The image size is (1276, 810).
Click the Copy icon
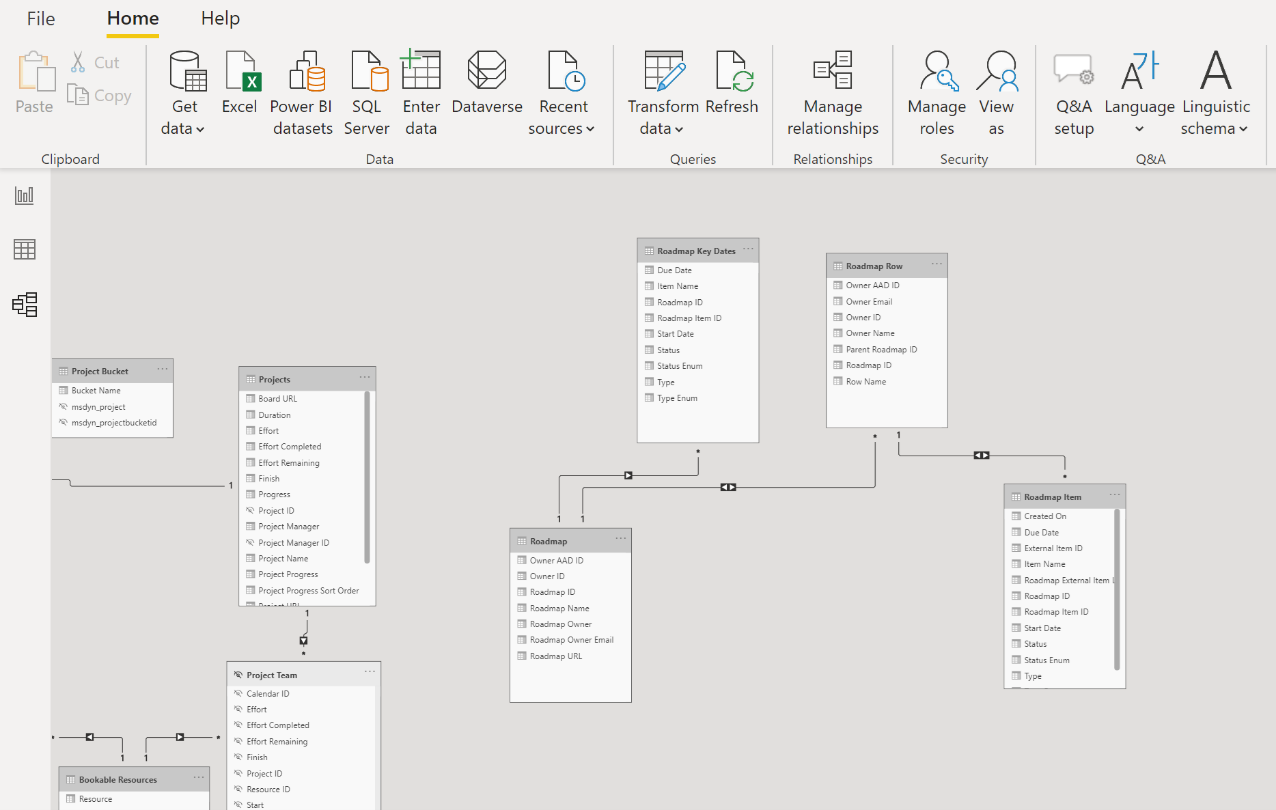tap(78, 95)
